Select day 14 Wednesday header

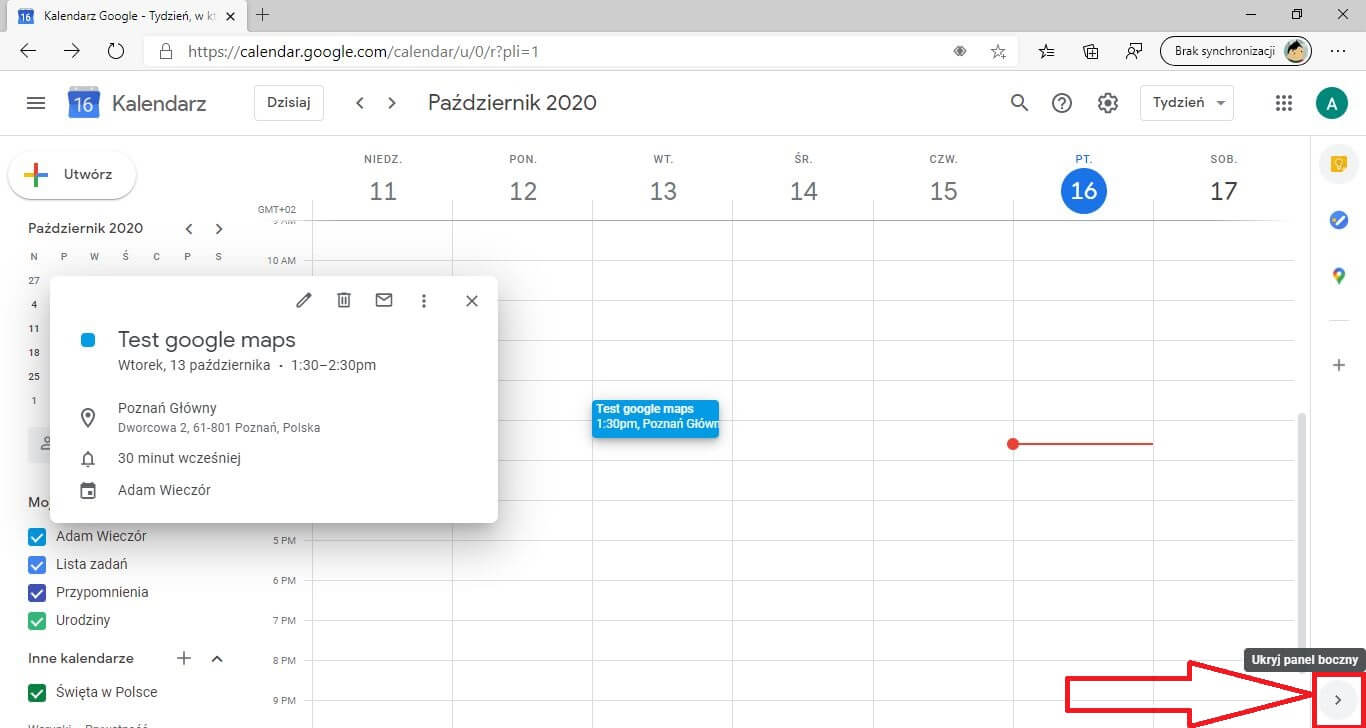click(804, 191)
